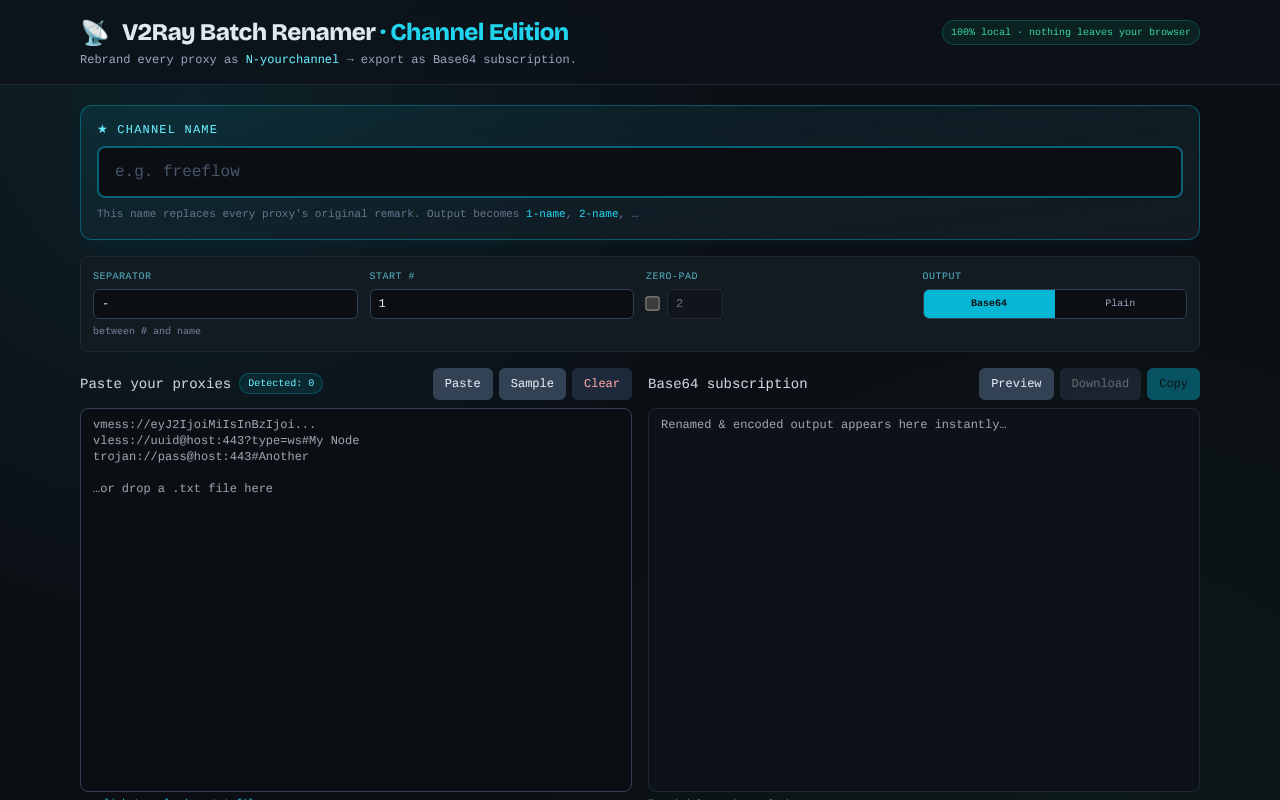Select the Start # number field
Screen dimensions: 1280x800
[502, 304]
